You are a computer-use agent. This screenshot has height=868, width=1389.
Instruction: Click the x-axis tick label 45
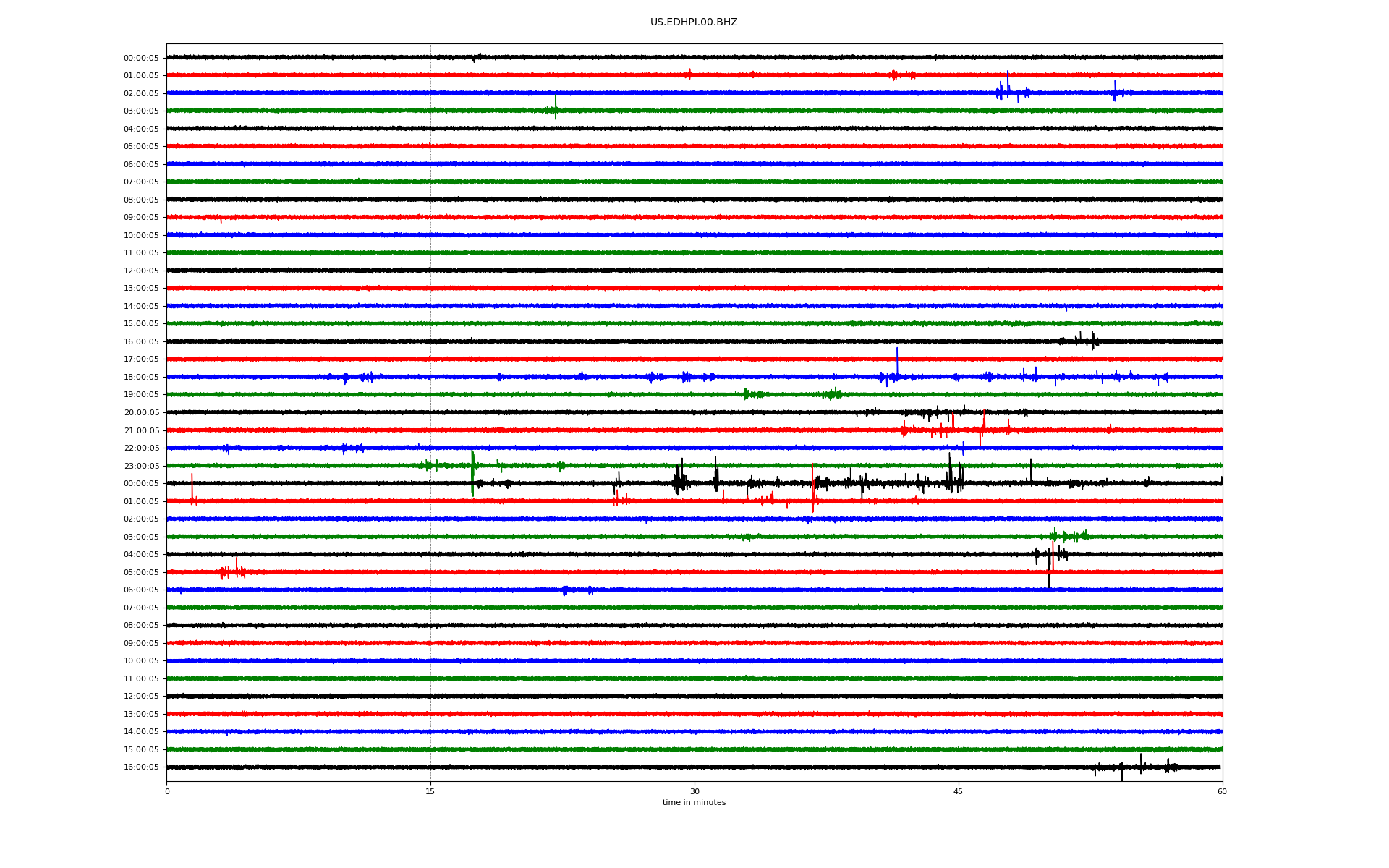[958, 791]
